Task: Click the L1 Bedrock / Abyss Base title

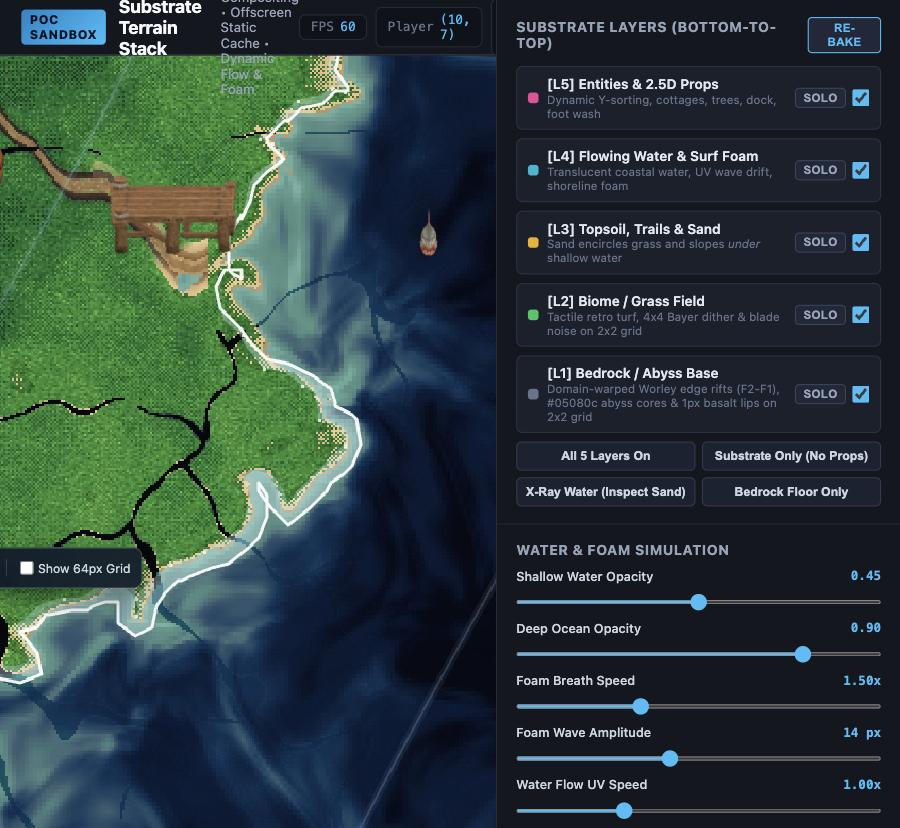Action: pyautogui.click(x=633, y=374)
